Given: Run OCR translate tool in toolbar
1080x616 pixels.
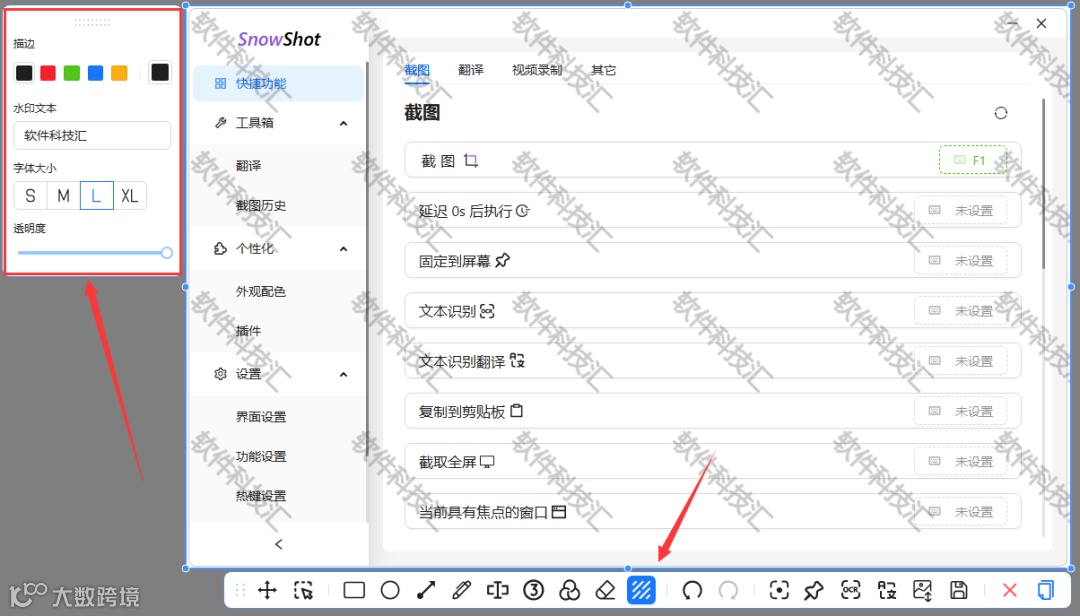Looking at the screenshot, I should [x=886, y=591].
